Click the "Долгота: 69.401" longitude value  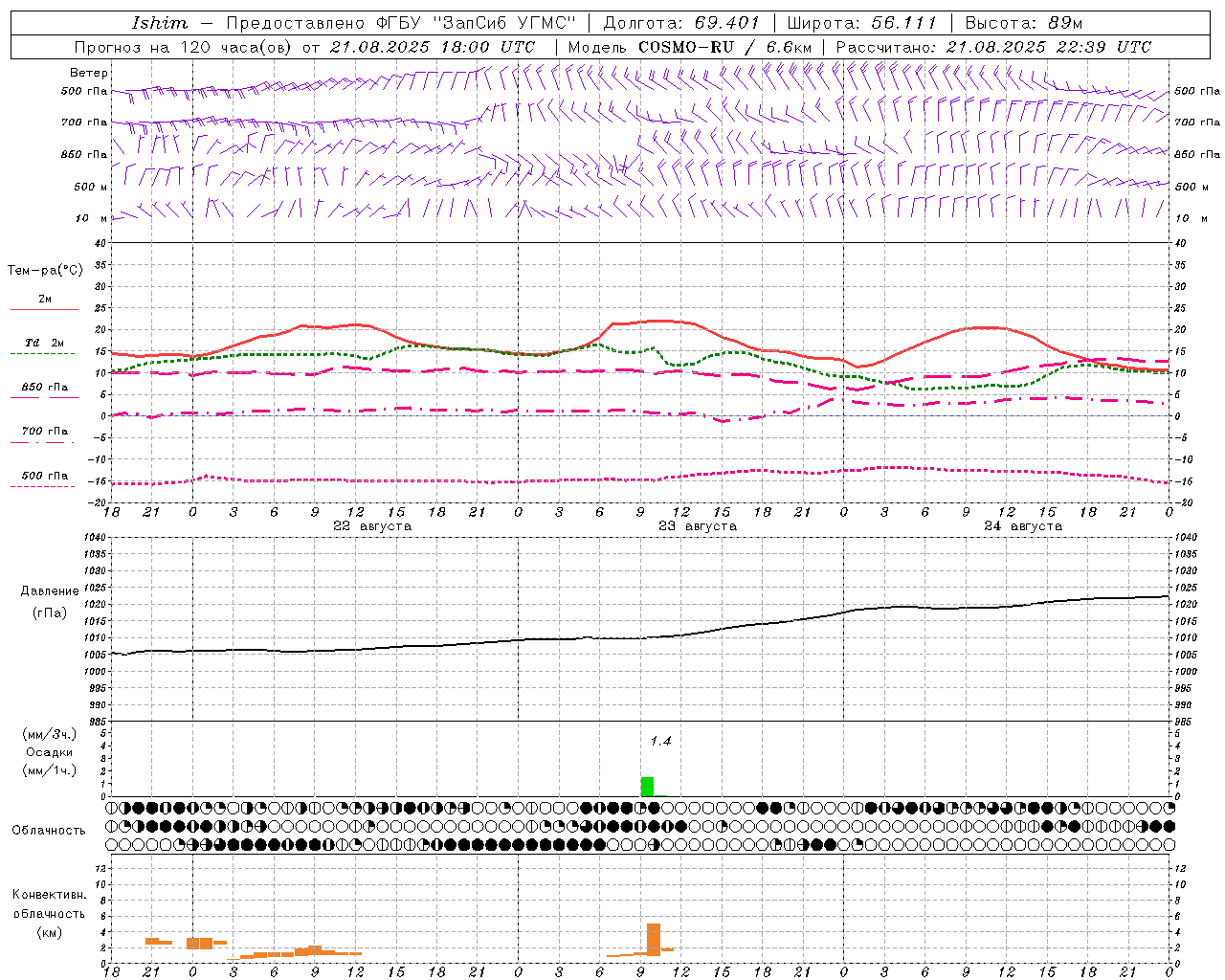point(681,23)
